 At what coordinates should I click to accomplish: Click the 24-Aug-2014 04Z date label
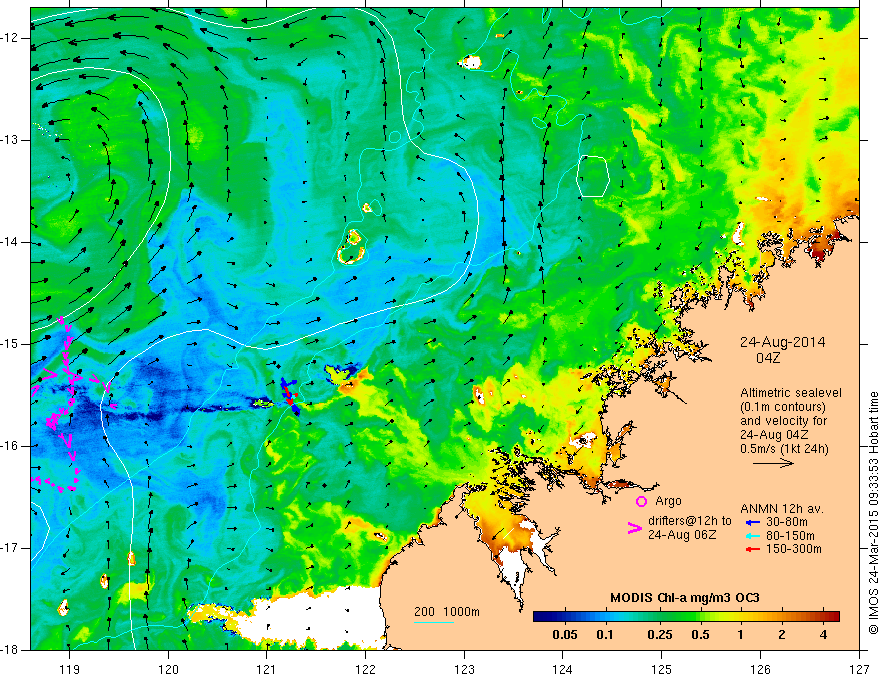pyautogui.click(x=782, y=350)
